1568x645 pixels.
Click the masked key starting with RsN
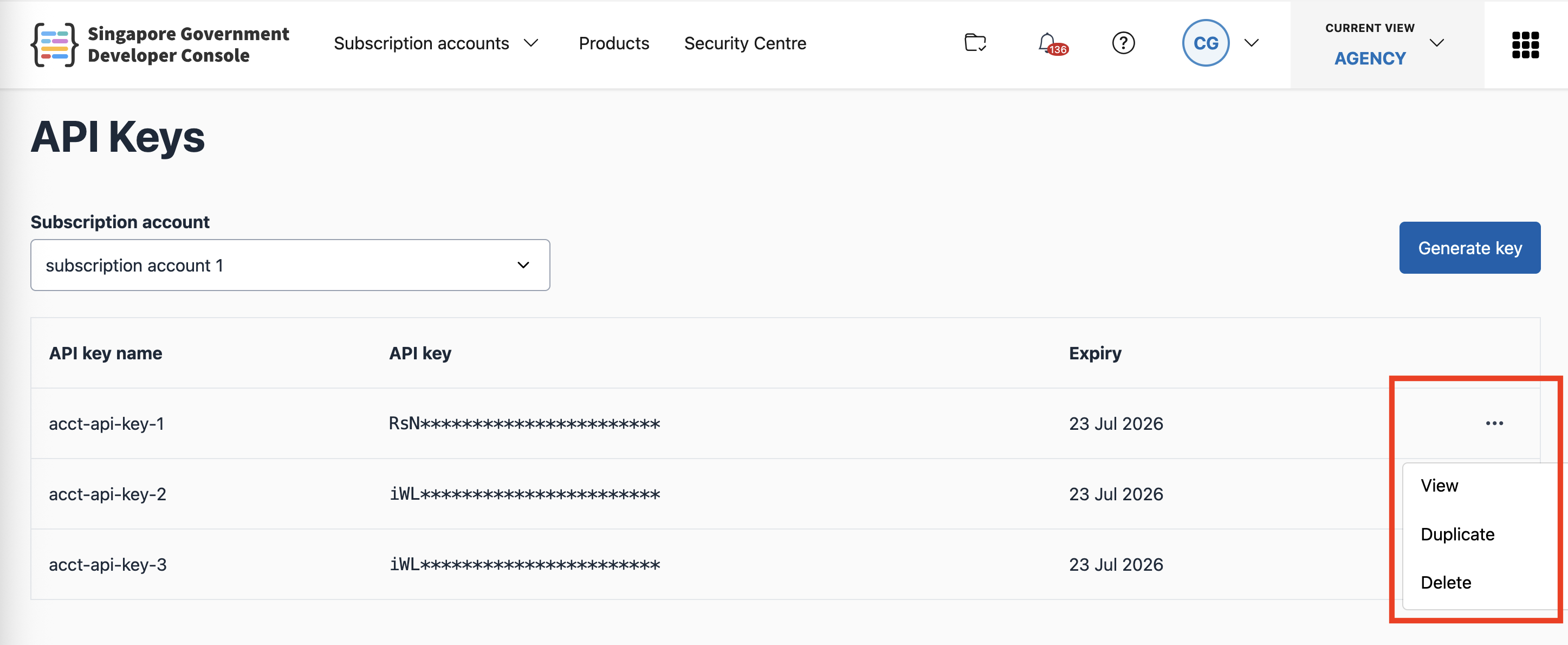point(524,423)
